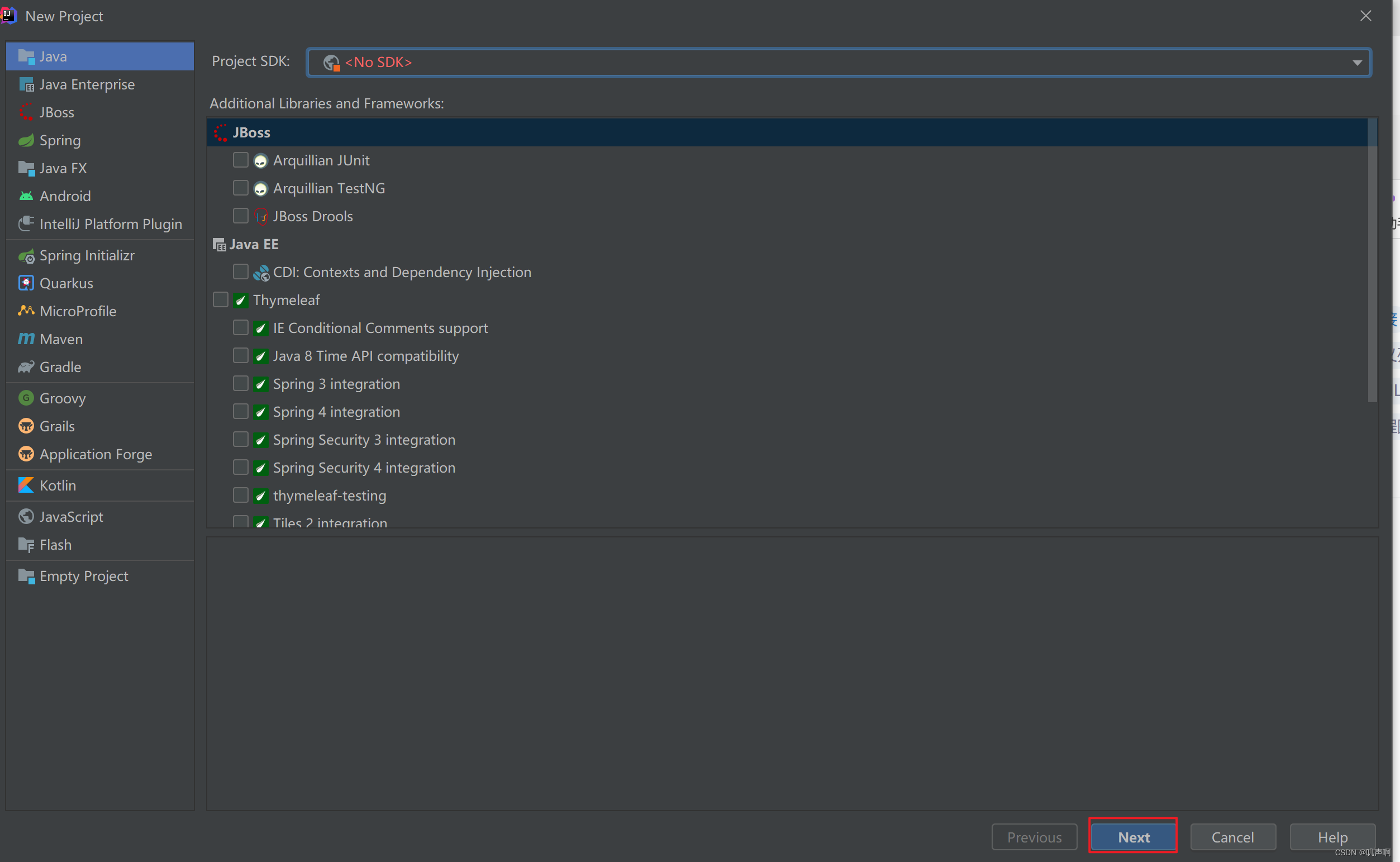
Task: Click the Java EE group icon
Action: 220,245
